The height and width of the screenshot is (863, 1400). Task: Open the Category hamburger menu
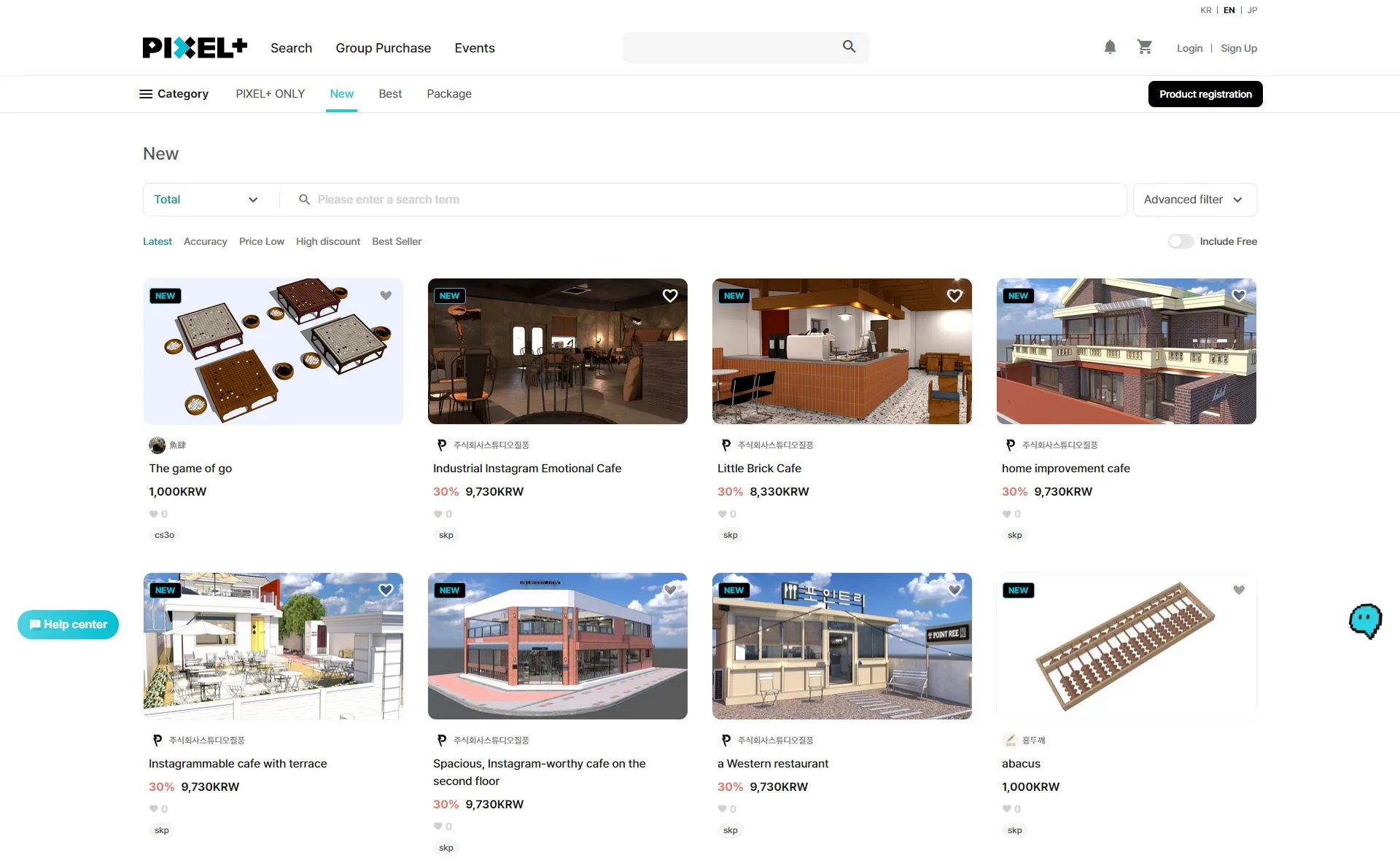174,94
